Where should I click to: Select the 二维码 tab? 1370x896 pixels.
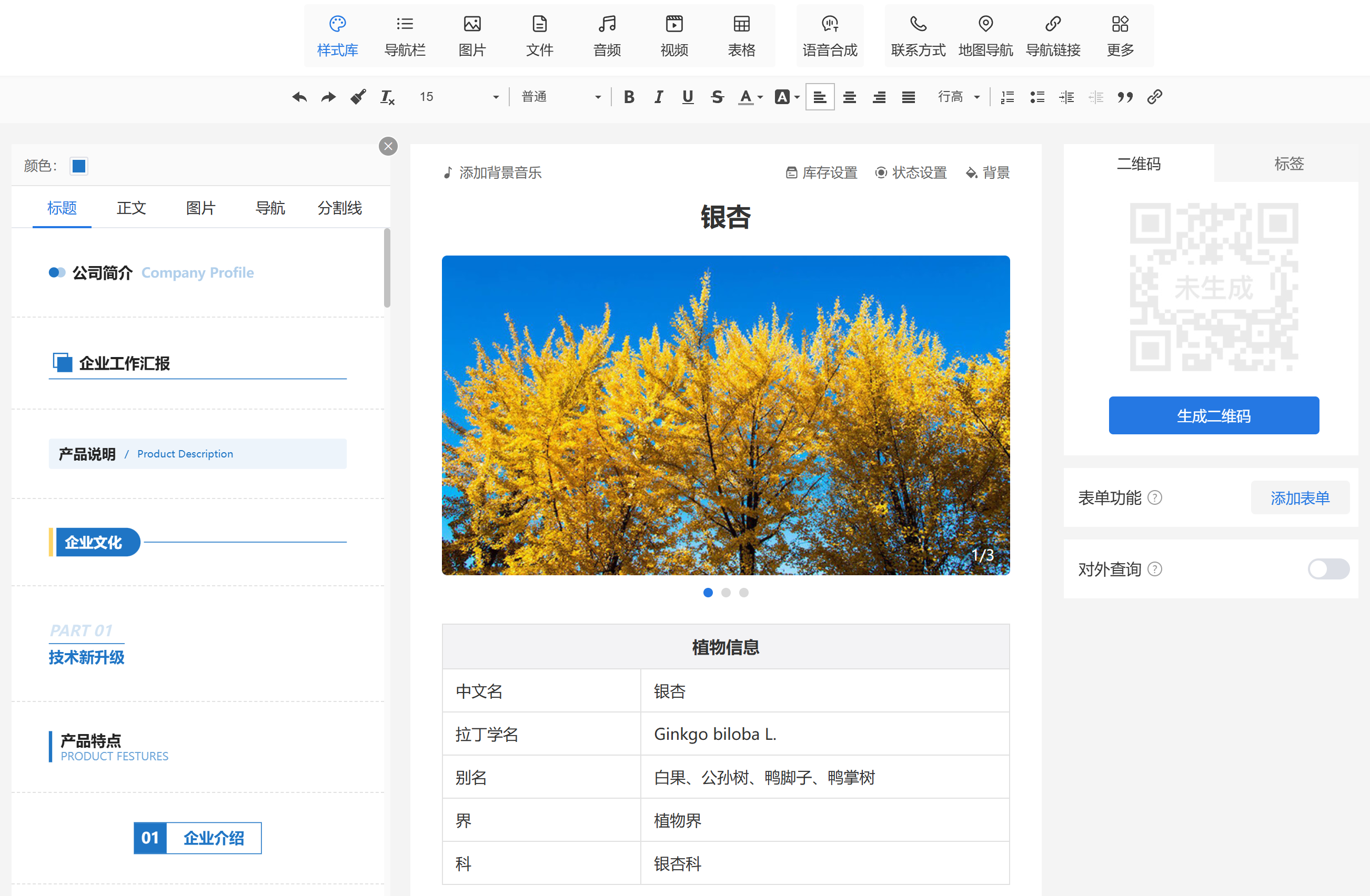coord(1139,164)
